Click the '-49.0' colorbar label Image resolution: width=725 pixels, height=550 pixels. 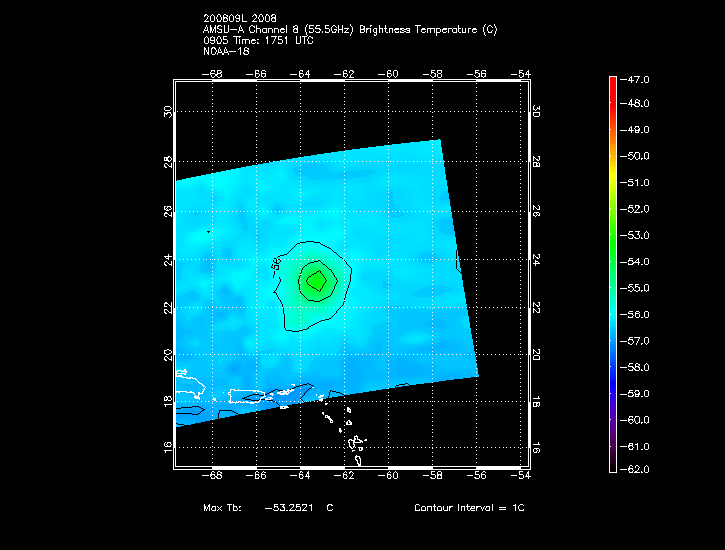tap(634, 130)
